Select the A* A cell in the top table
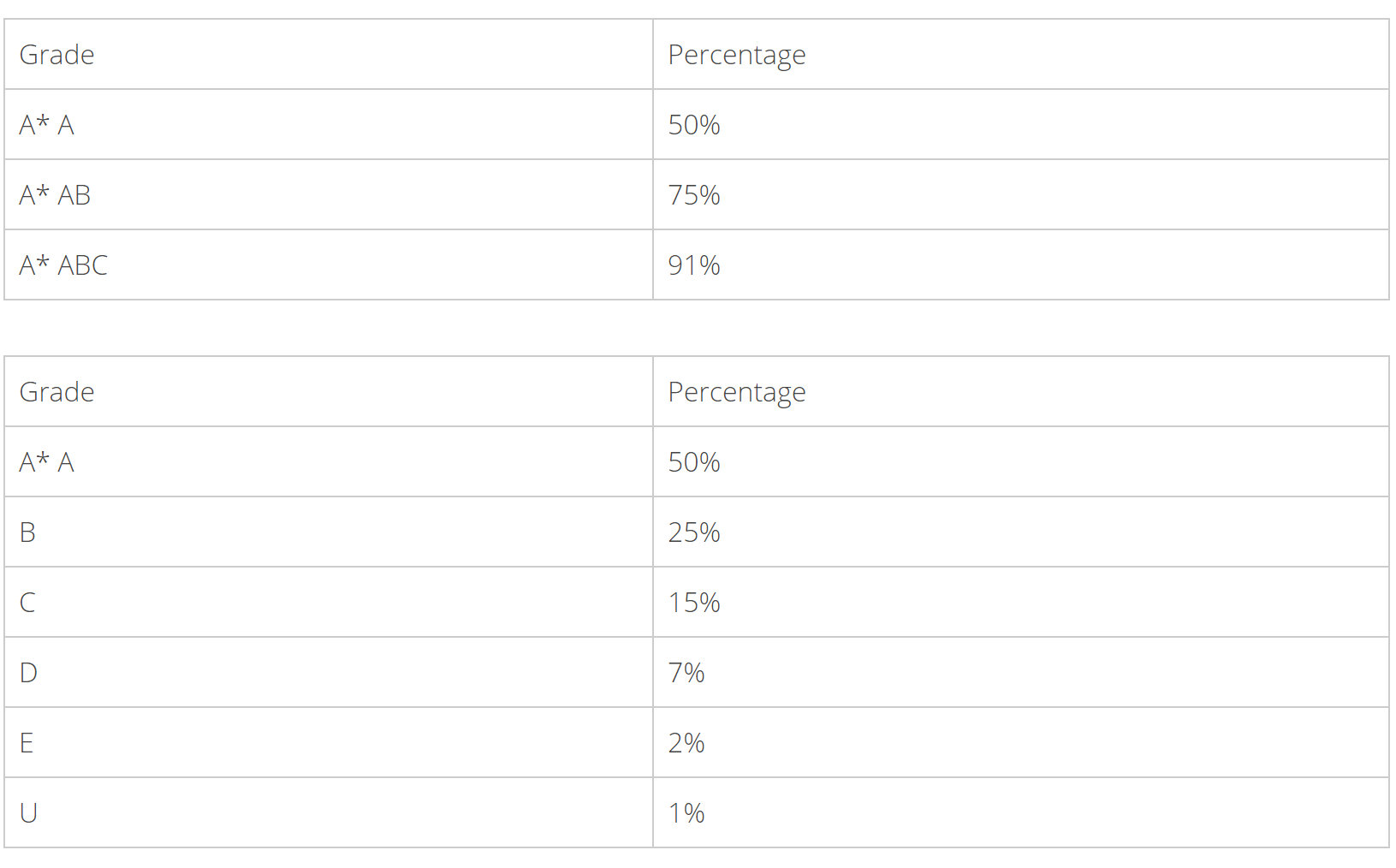This screenshot has width=1396, height=868. (x=47, y=125)
